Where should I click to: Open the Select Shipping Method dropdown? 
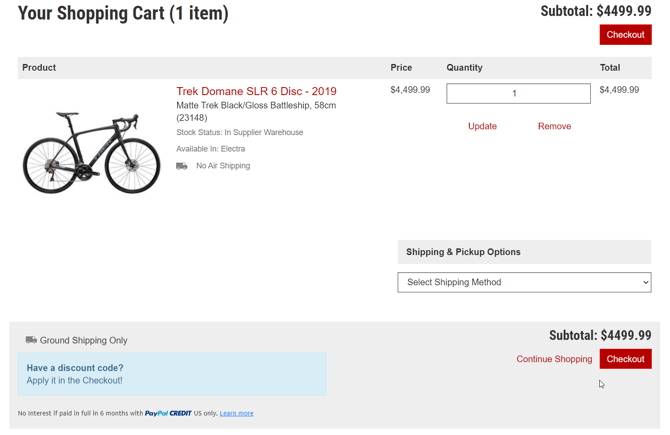click(524, 283)
